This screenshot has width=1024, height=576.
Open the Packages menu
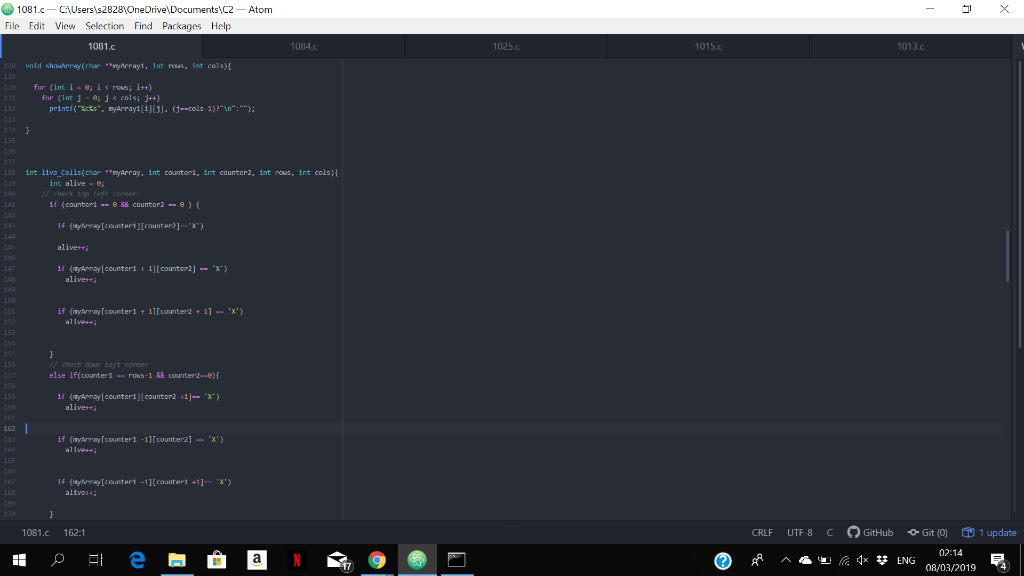(x=181, y=26)
